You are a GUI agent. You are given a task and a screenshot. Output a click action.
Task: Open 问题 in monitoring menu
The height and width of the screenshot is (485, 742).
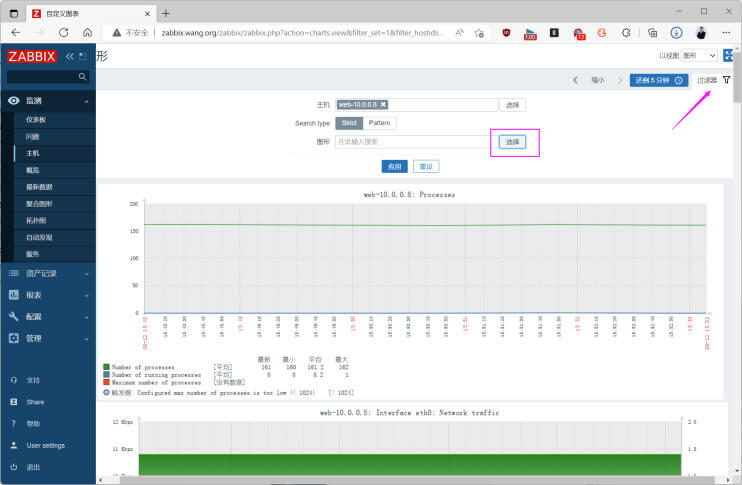pos(33,137)
